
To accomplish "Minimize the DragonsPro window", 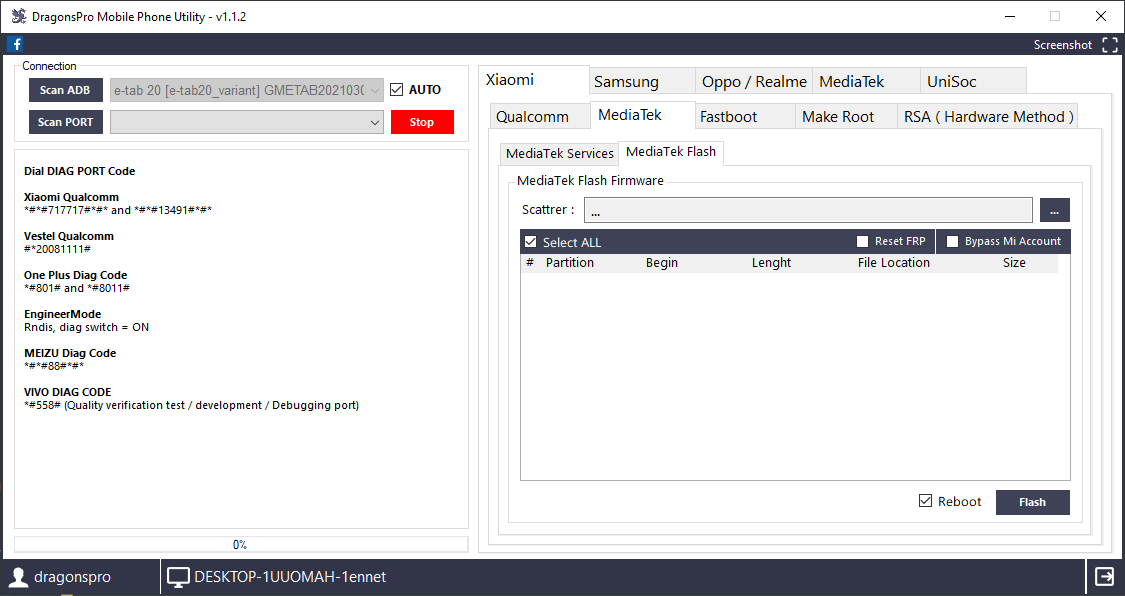I will point(1010,16).
